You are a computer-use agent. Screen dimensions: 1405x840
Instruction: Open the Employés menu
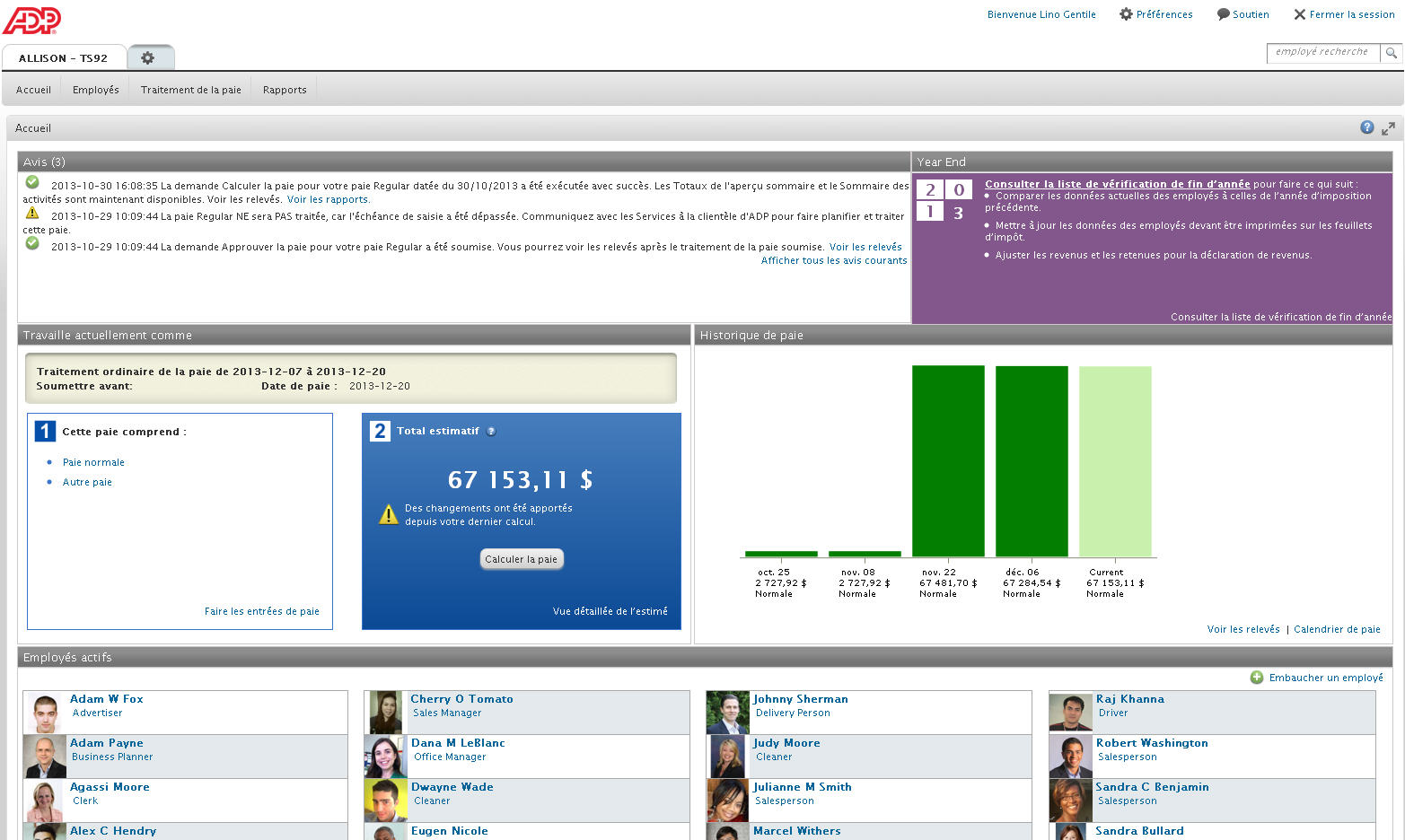coord(95,90)
